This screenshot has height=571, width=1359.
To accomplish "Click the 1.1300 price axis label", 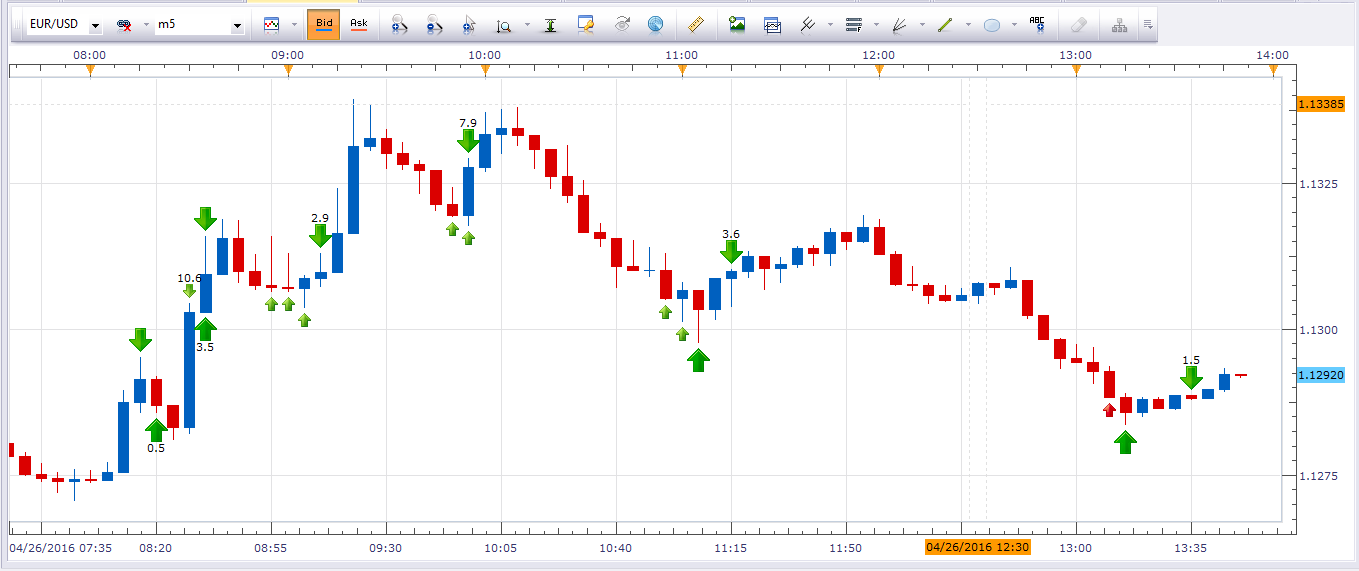I will point(1318,330).
